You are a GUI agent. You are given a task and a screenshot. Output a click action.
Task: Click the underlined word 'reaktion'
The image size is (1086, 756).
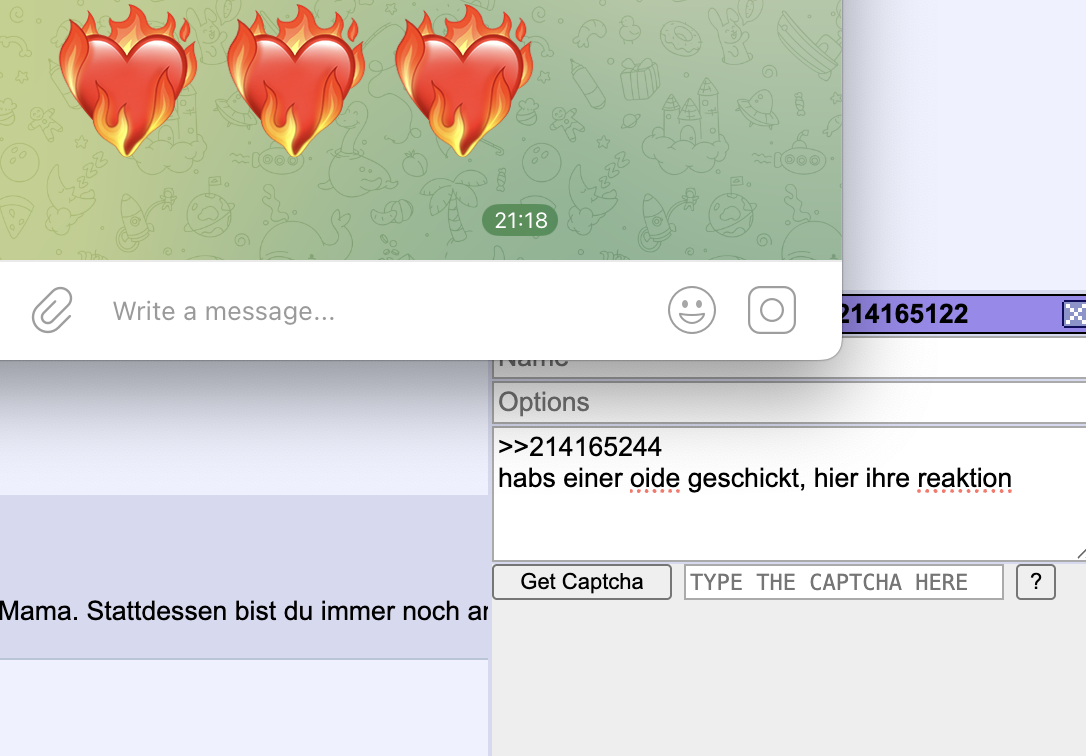964,478
